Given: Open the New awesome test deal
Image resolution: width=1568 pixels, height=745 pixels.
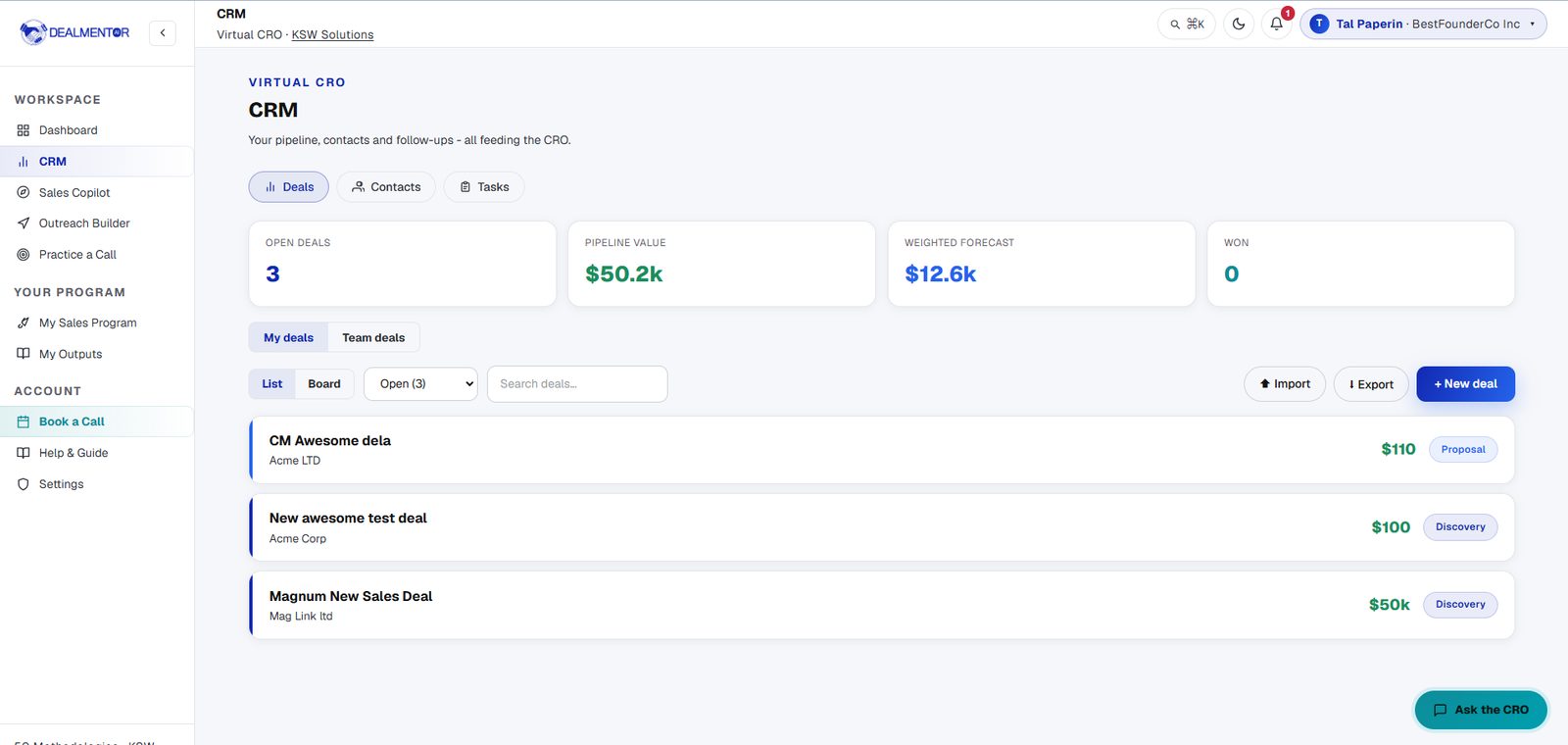Looking at the screenshot, I should 882,527.
